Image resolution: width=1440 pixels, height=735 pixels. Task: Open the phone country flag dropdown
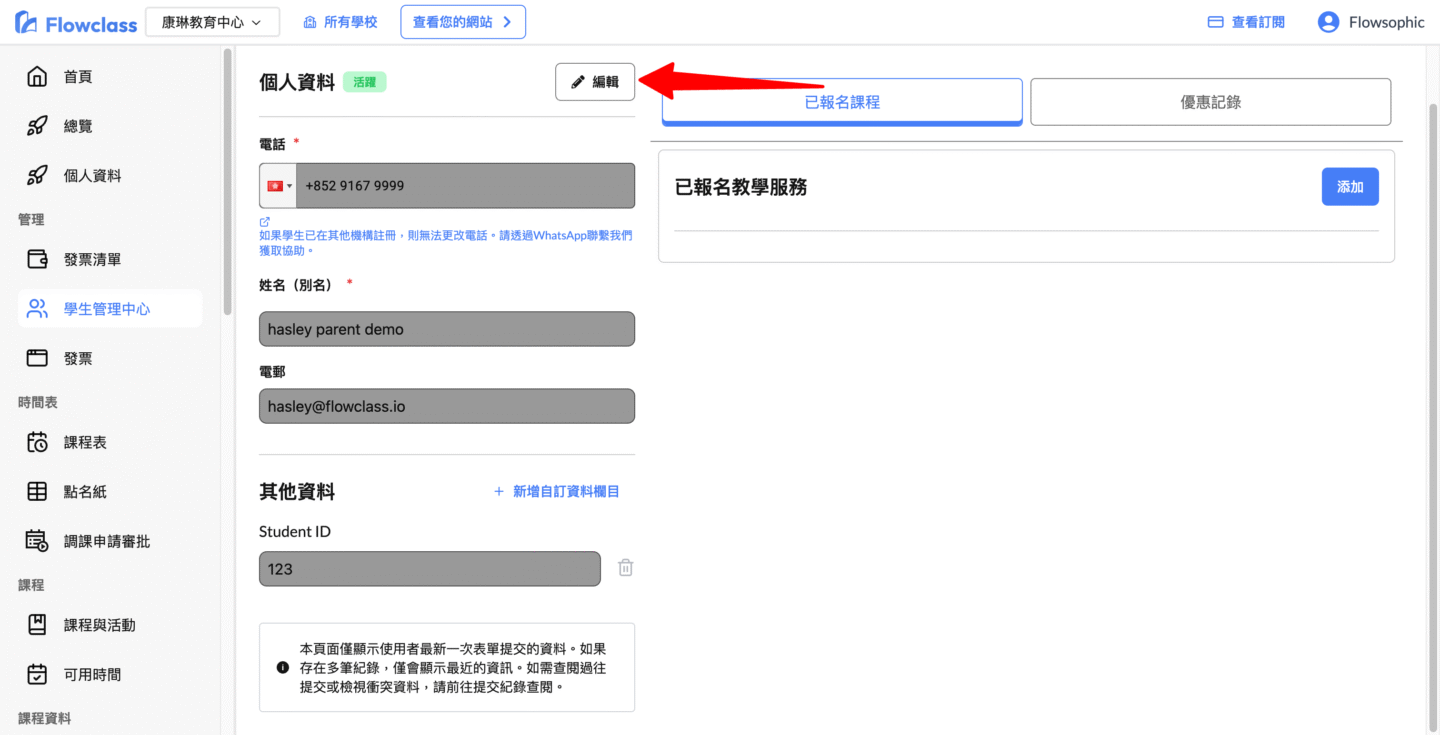coord(278,186)
